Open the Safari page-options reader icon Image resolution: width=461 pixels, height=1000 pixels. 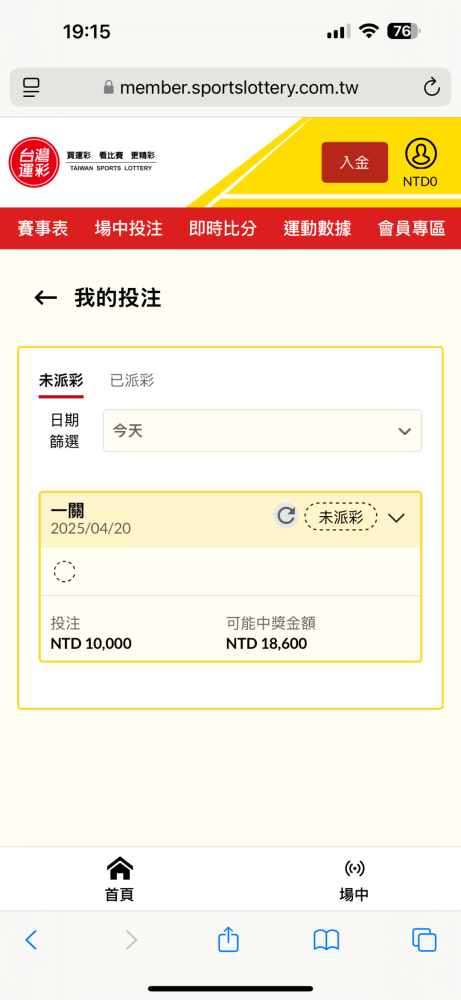(31, 87)
